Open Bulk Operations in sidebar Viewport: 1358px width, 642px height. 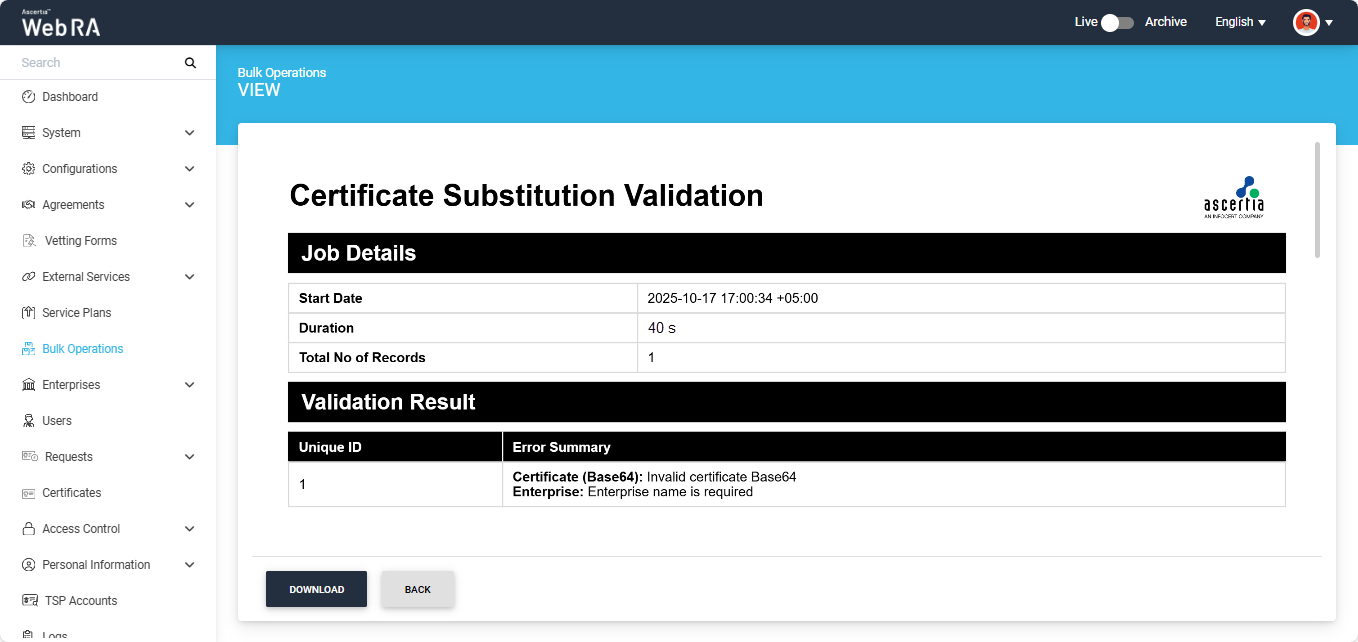pos(82,349)
